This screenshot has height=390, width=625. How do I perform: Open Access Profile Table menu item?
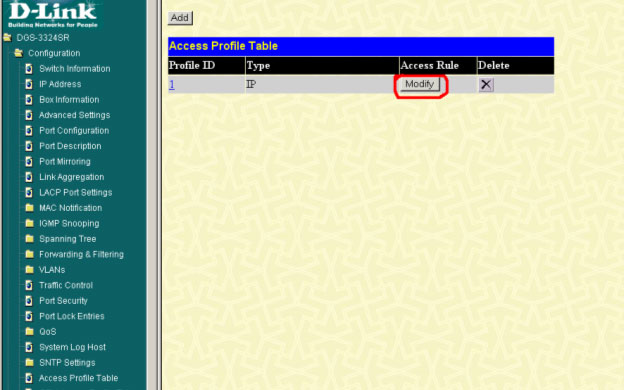tap(79, 378)
